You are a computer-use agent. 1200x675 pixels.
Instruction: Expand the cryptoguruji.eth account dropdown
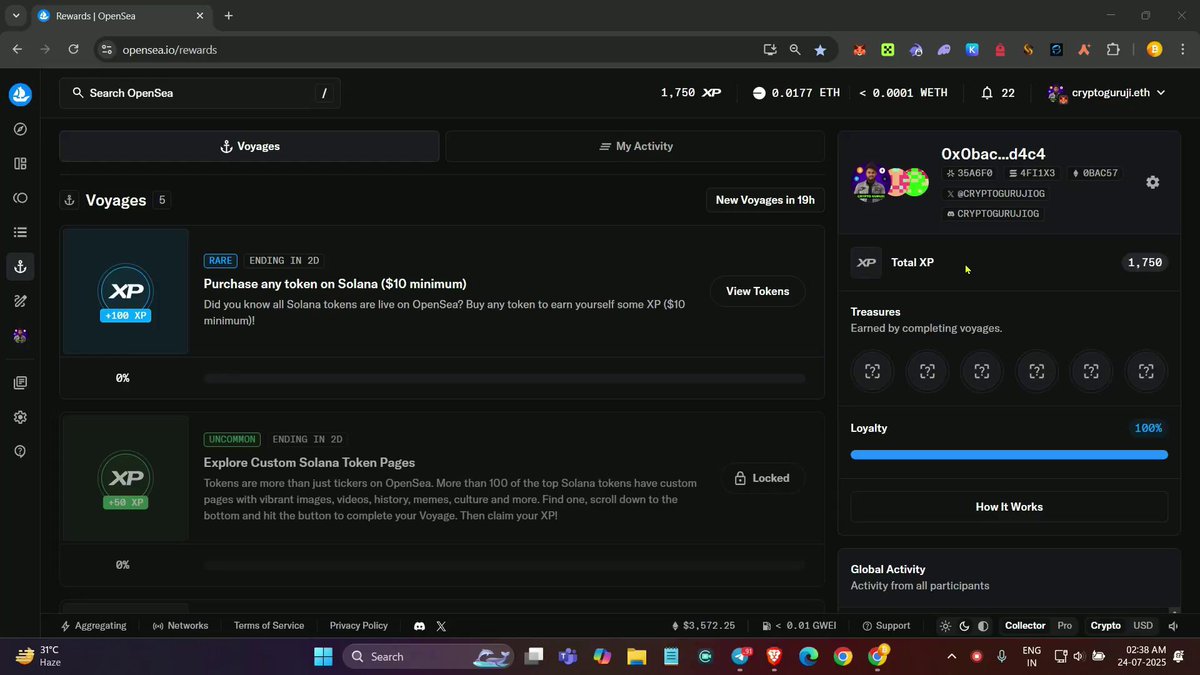pos(1106,93)
